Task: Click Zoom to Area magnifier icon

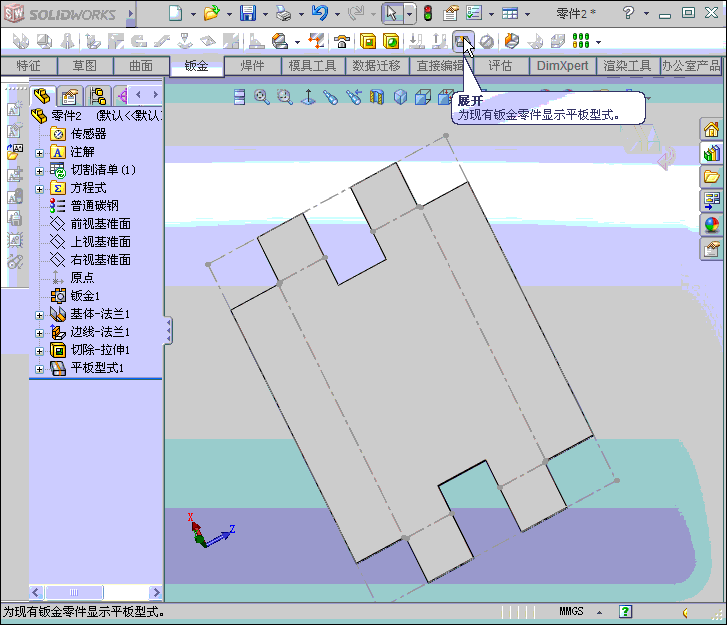Action: pyautogui.click(x=284, y=97)
